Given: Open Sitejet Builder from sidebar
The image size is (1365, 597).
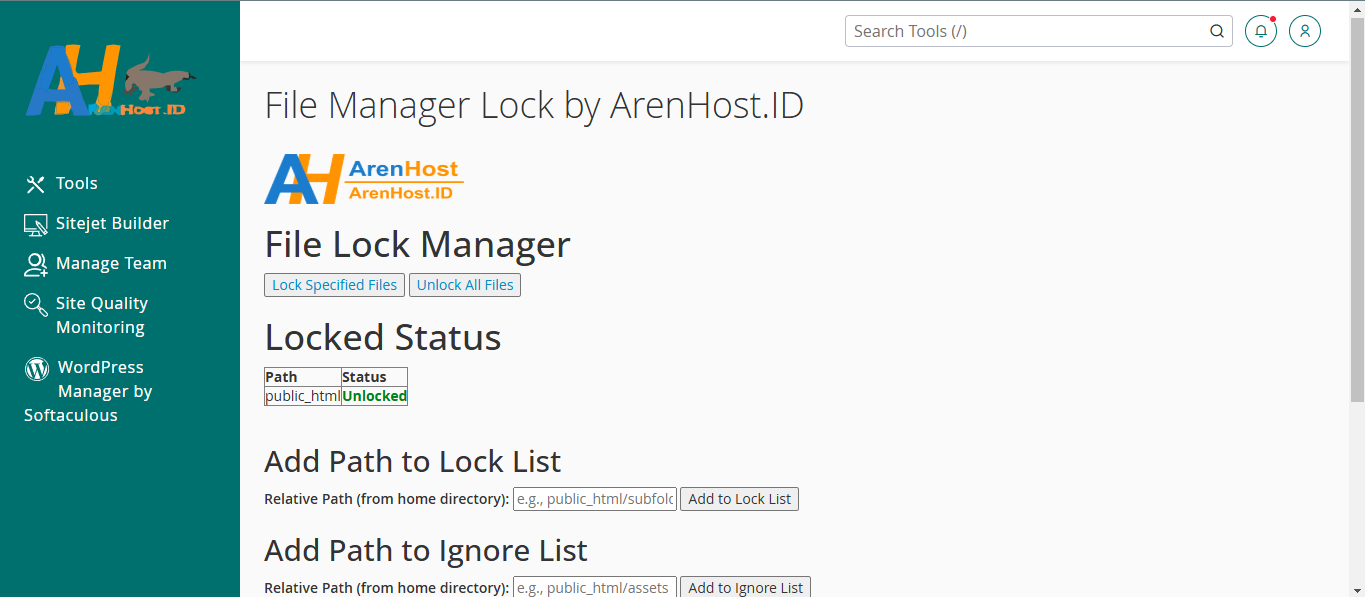Looking at the screenshot, I should coord(112,224).
